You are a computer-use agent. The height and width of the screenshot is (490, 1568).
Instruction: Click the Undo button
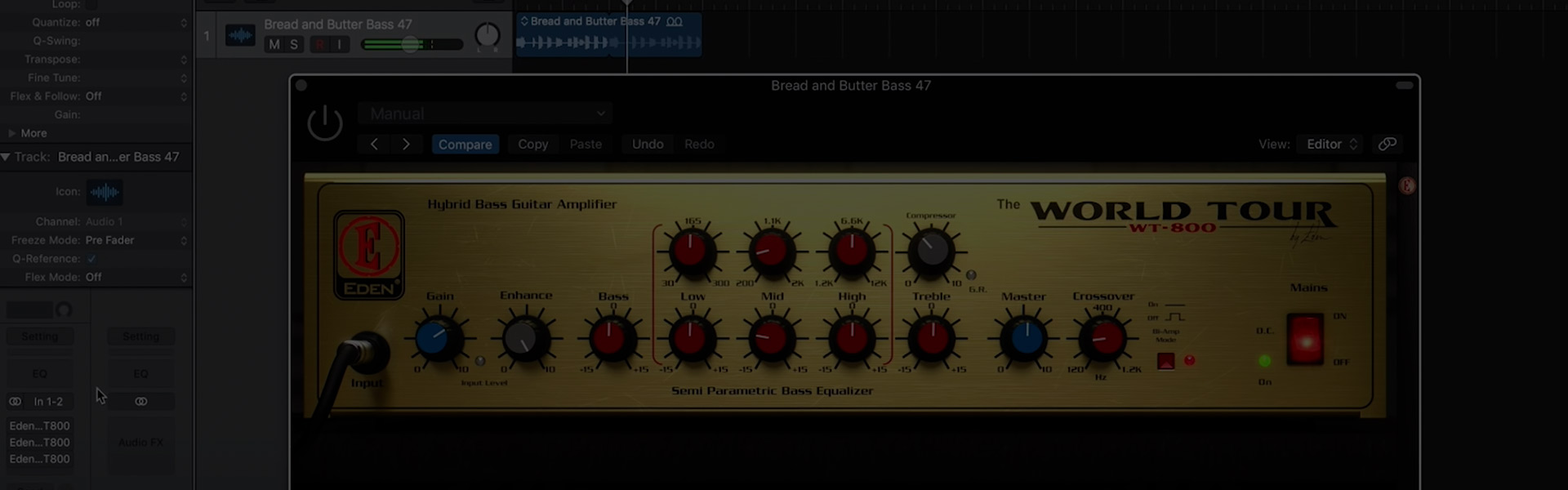tap(647, 145)
